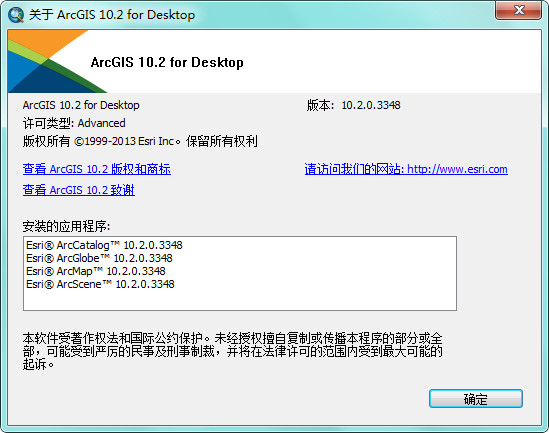This screenshot has height=433, width=549.
Task: Click the 许可类型 Advanced license text
Action: 74,123
